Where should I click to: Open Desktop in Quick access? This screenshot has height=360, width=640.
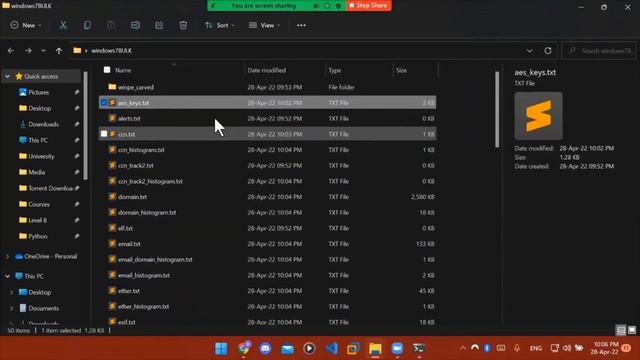40,108
